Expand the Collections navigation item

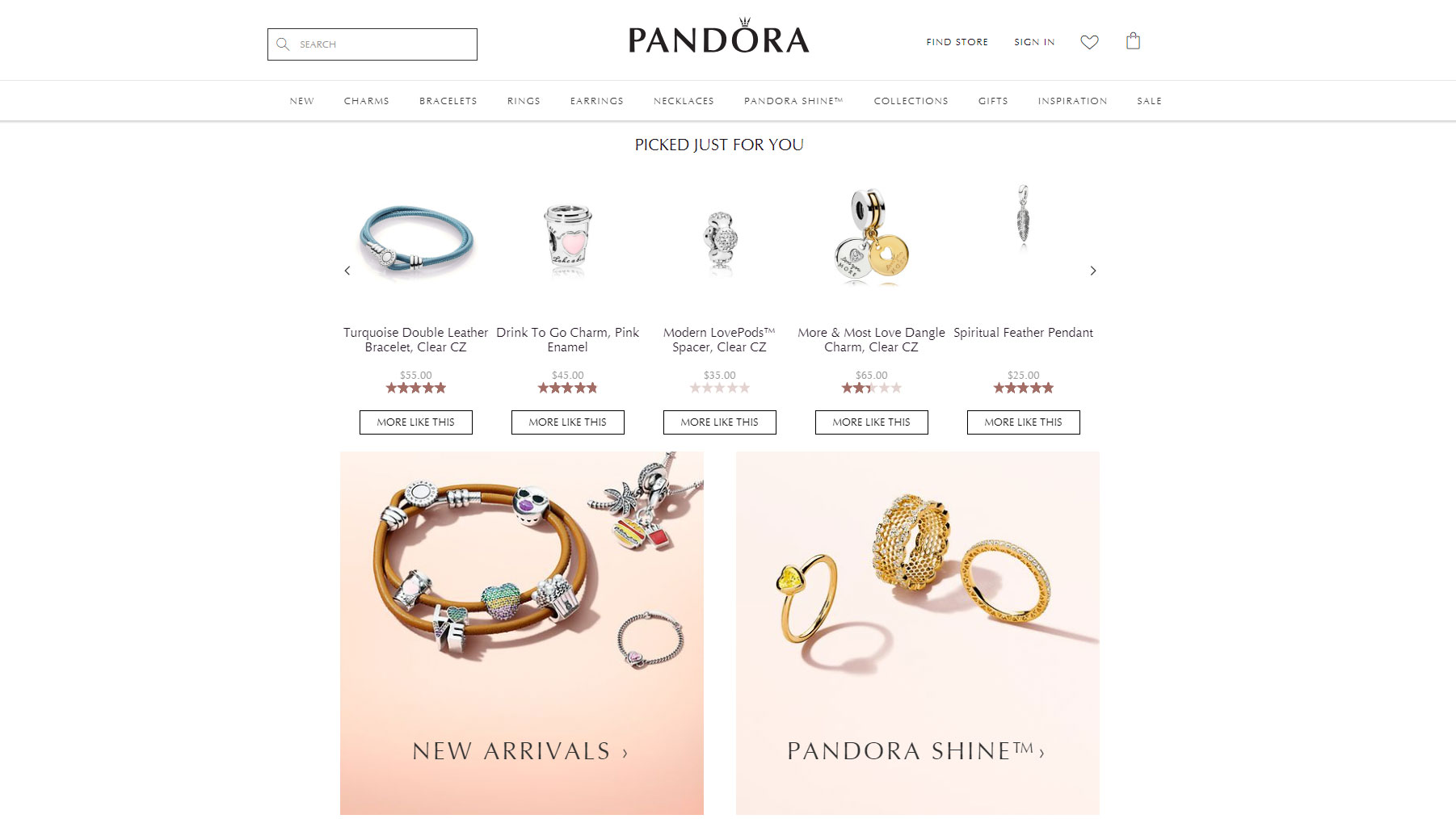click(911, 101)
